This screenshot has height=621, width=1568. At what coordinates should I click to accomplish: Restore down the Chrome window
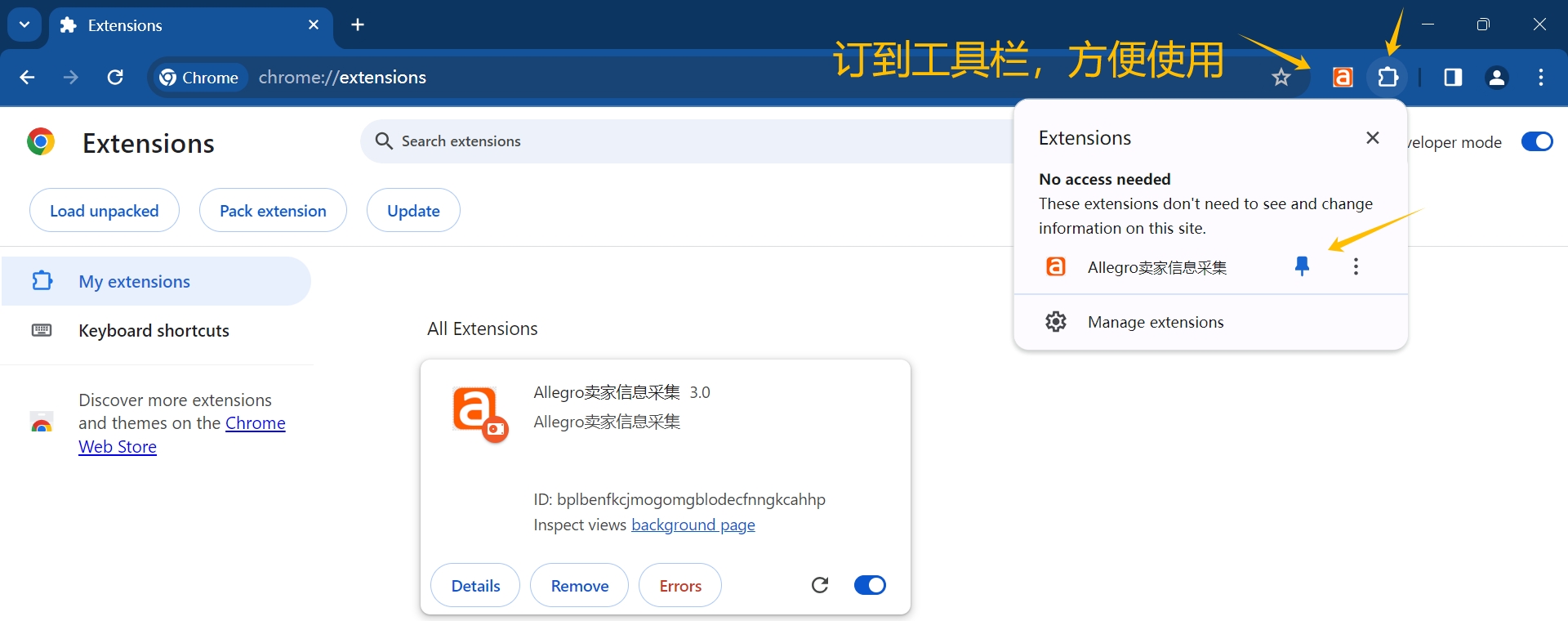pyautogui.click(x=1483, y=25)
